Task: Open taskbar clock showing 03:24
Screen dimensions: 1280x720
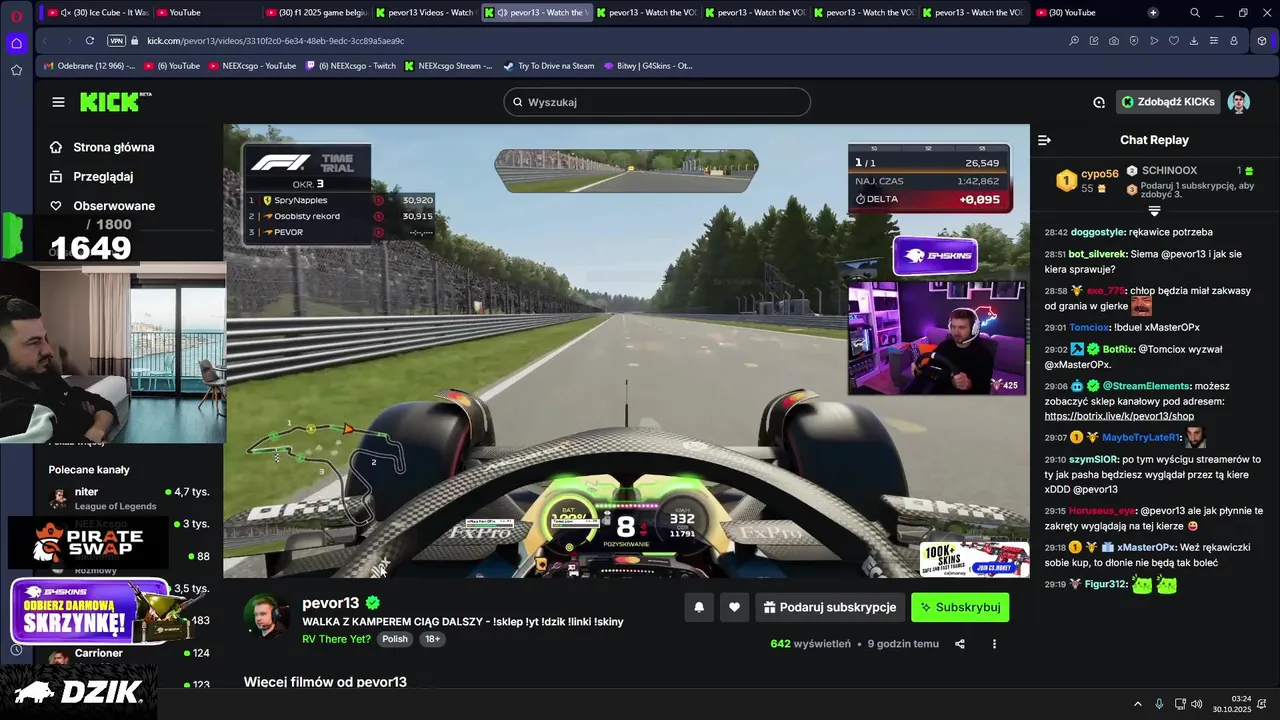Action: coord(1232,704)
